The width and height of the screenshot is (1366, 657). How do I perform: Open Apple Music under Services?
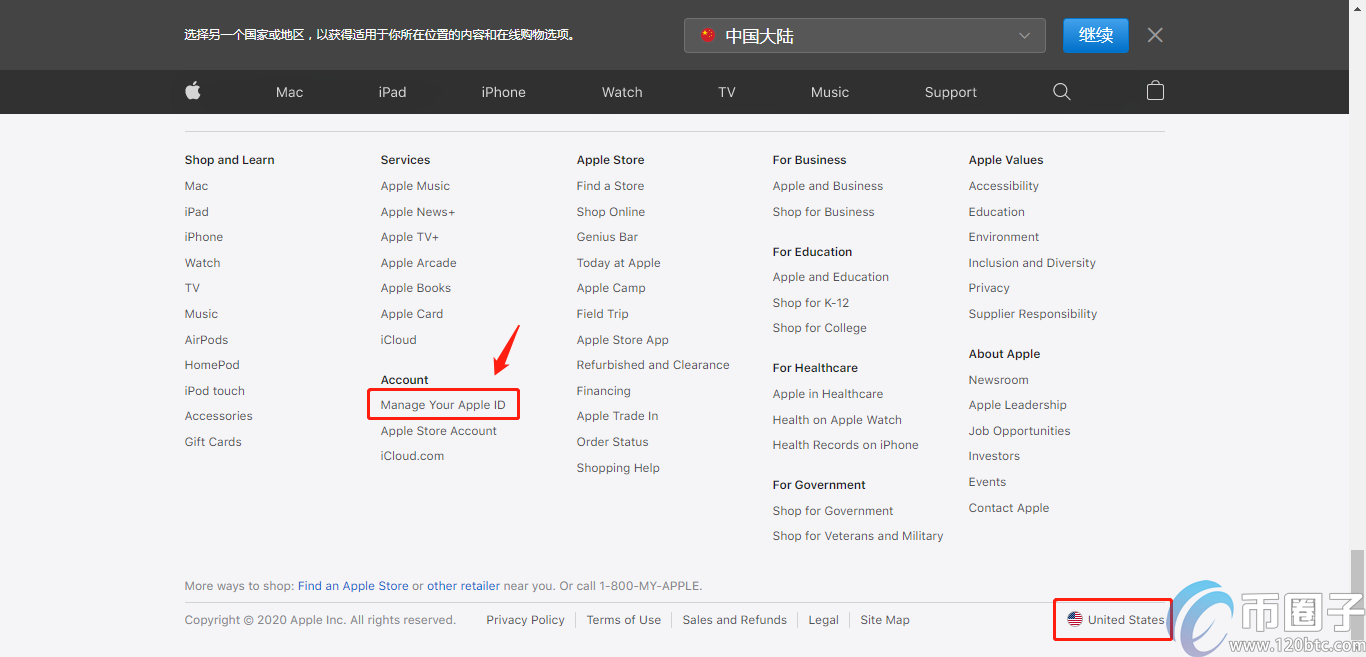point(415,186)
